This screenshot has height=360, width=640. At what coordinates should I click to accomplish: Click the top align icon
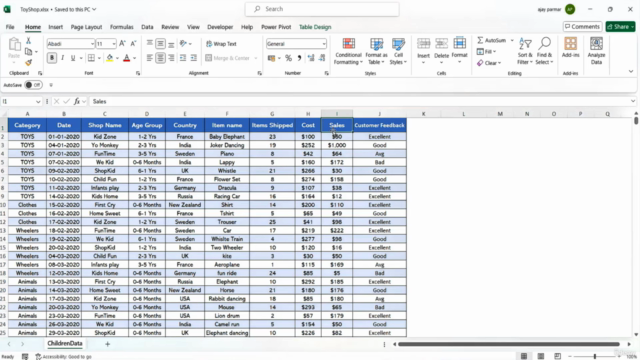click(x=150, y=44)
